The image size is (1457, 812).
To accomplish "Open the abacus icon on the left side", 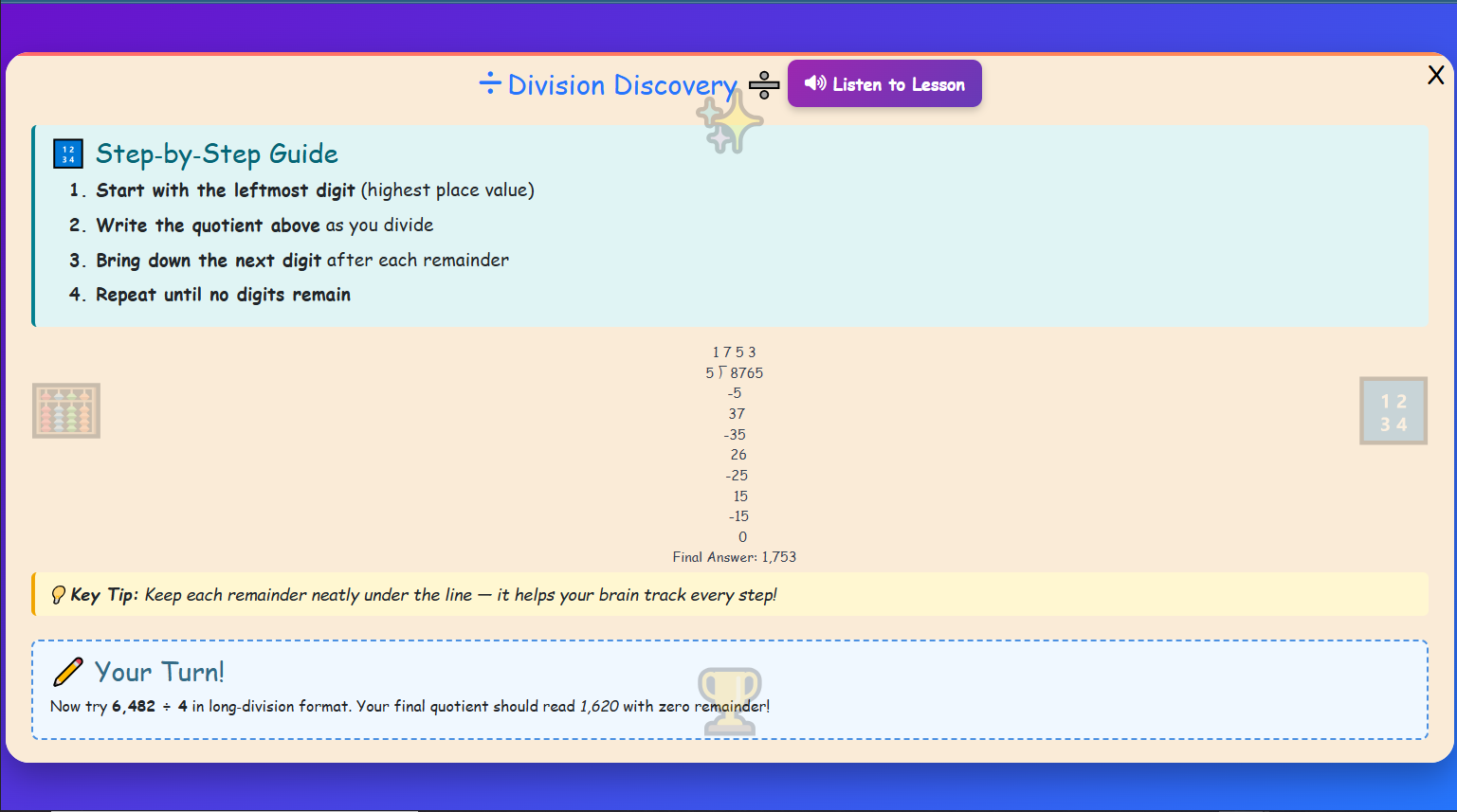I will click(65, 410).
